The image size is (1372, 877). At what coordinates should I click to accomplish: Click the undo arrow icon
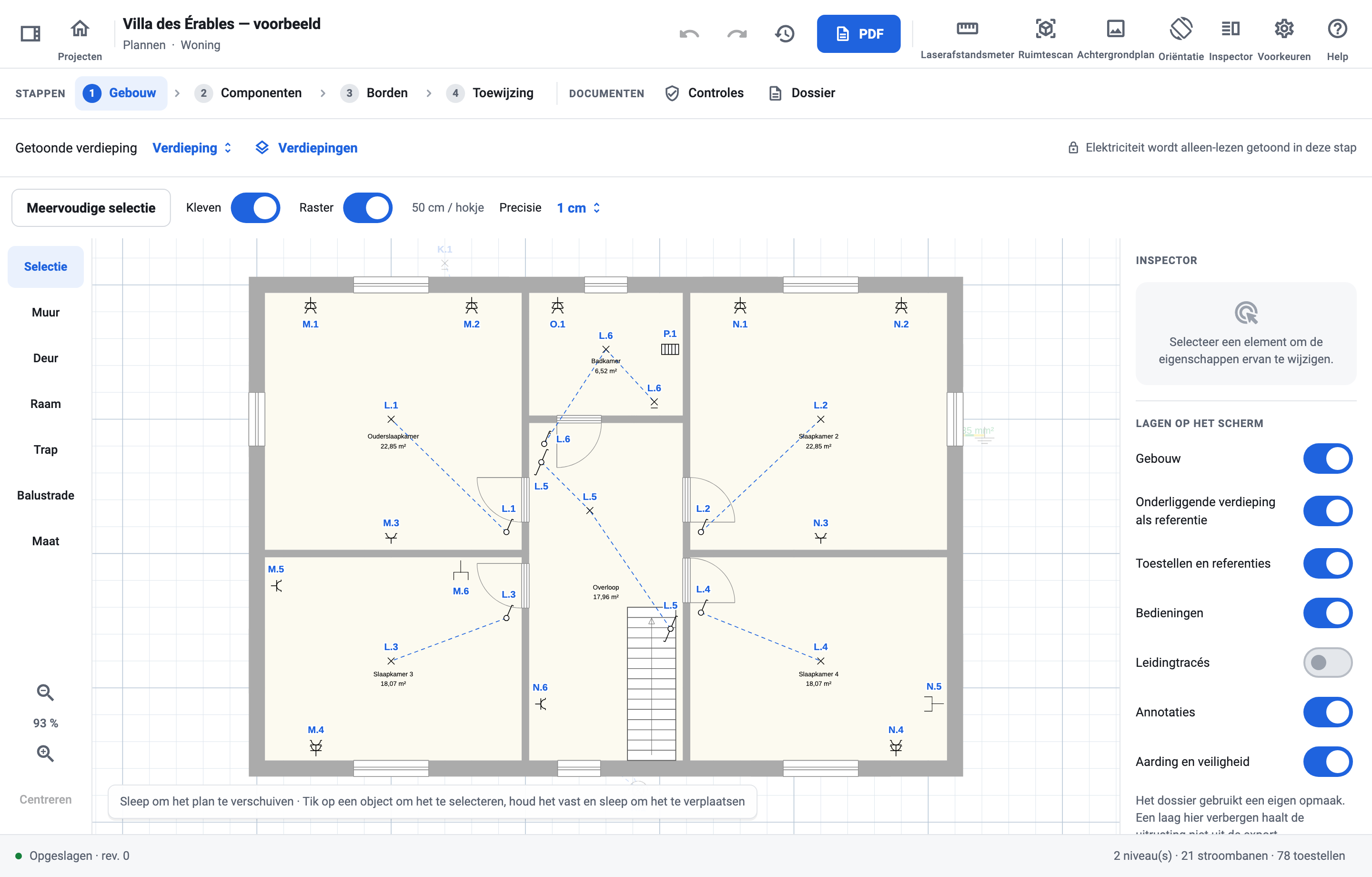click(689, 34)
